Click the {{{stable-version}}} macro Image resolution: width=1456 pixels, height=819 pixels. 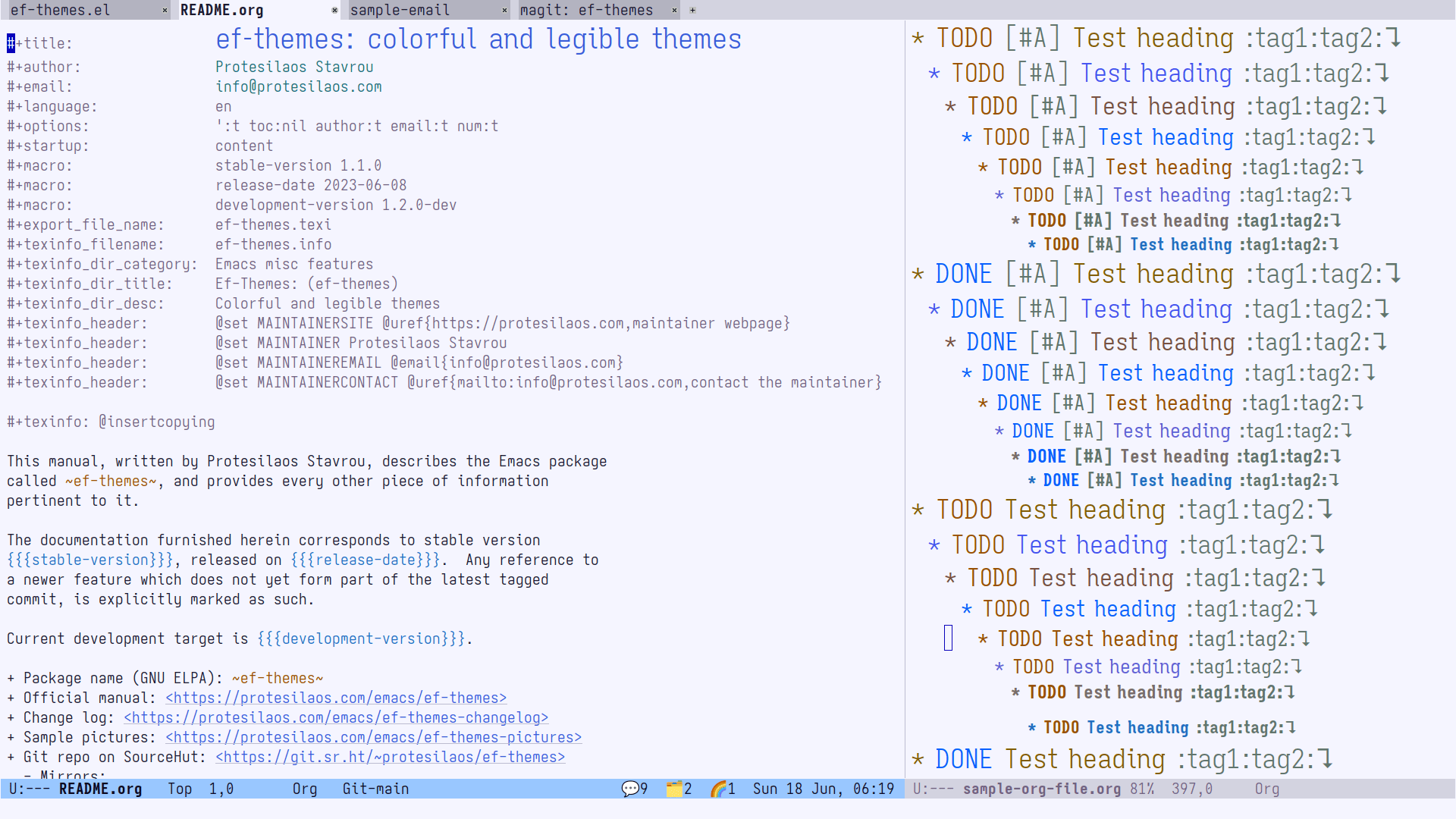click(90, 560)
